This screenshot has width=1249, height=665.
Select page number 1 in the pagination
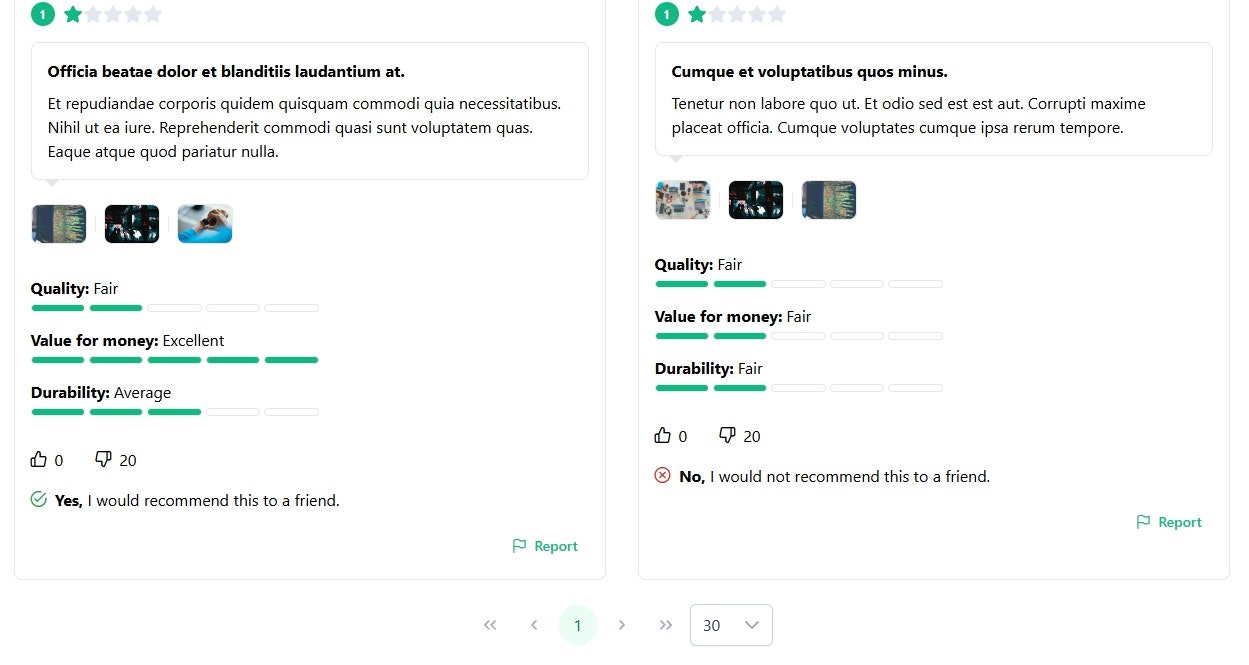(x=578, y=624)
